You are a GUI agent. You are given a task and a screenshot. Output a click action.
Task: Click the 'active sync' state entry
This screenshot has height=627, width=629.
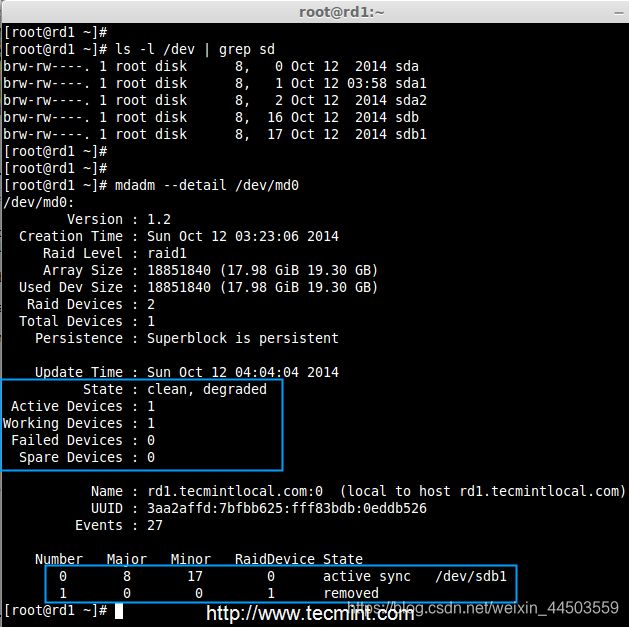367,576
